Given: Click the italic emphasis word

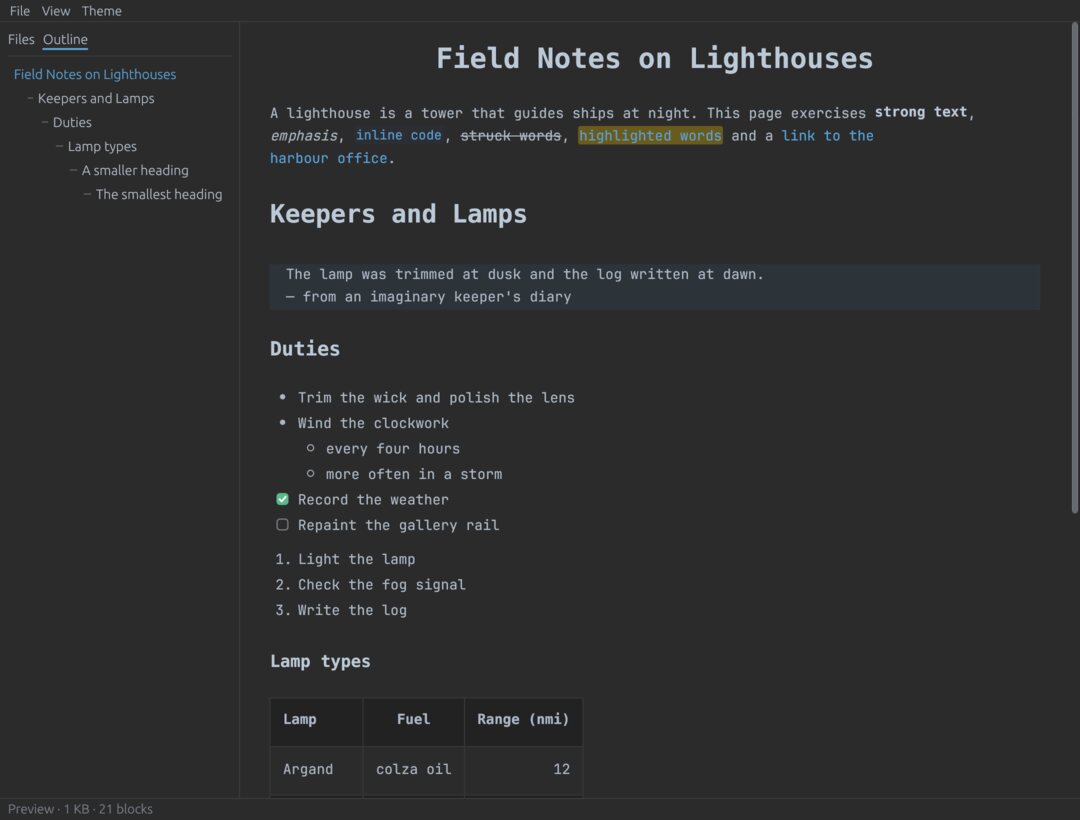Looking at the screenshot, I should (304, 136).
